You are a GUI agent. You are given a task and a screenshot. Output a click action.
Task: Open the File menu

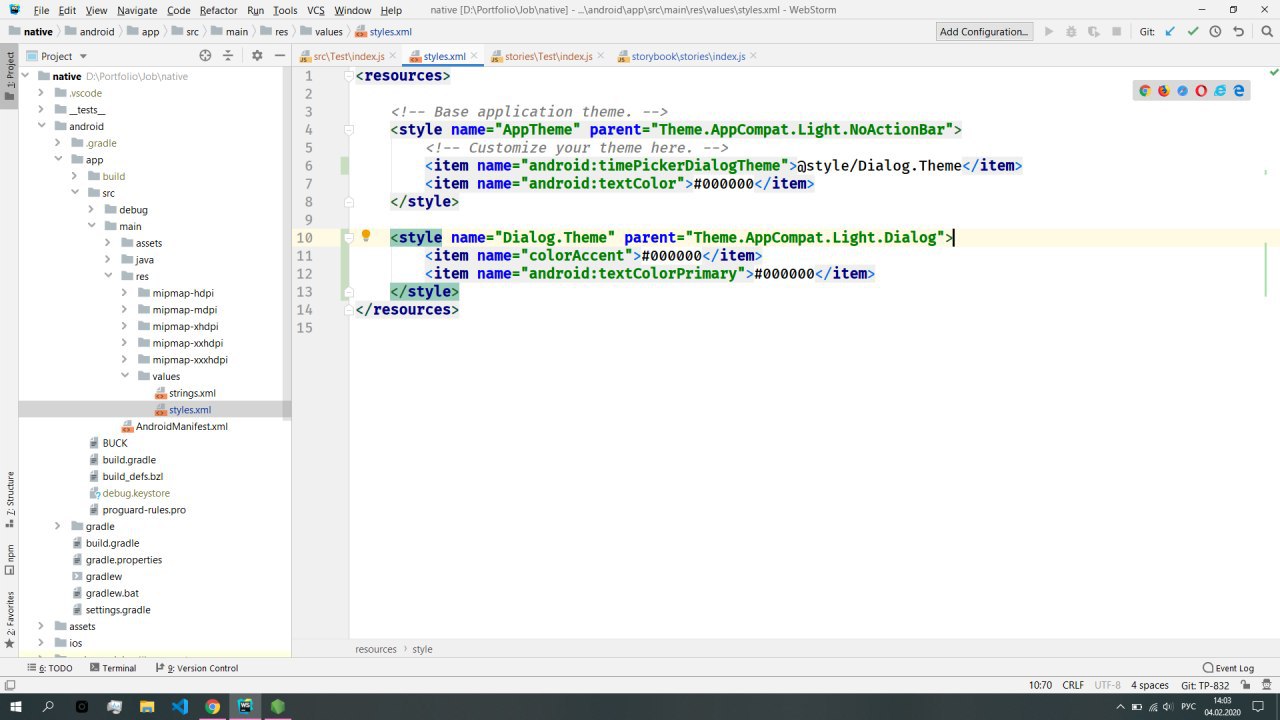[x=41, y=10]
